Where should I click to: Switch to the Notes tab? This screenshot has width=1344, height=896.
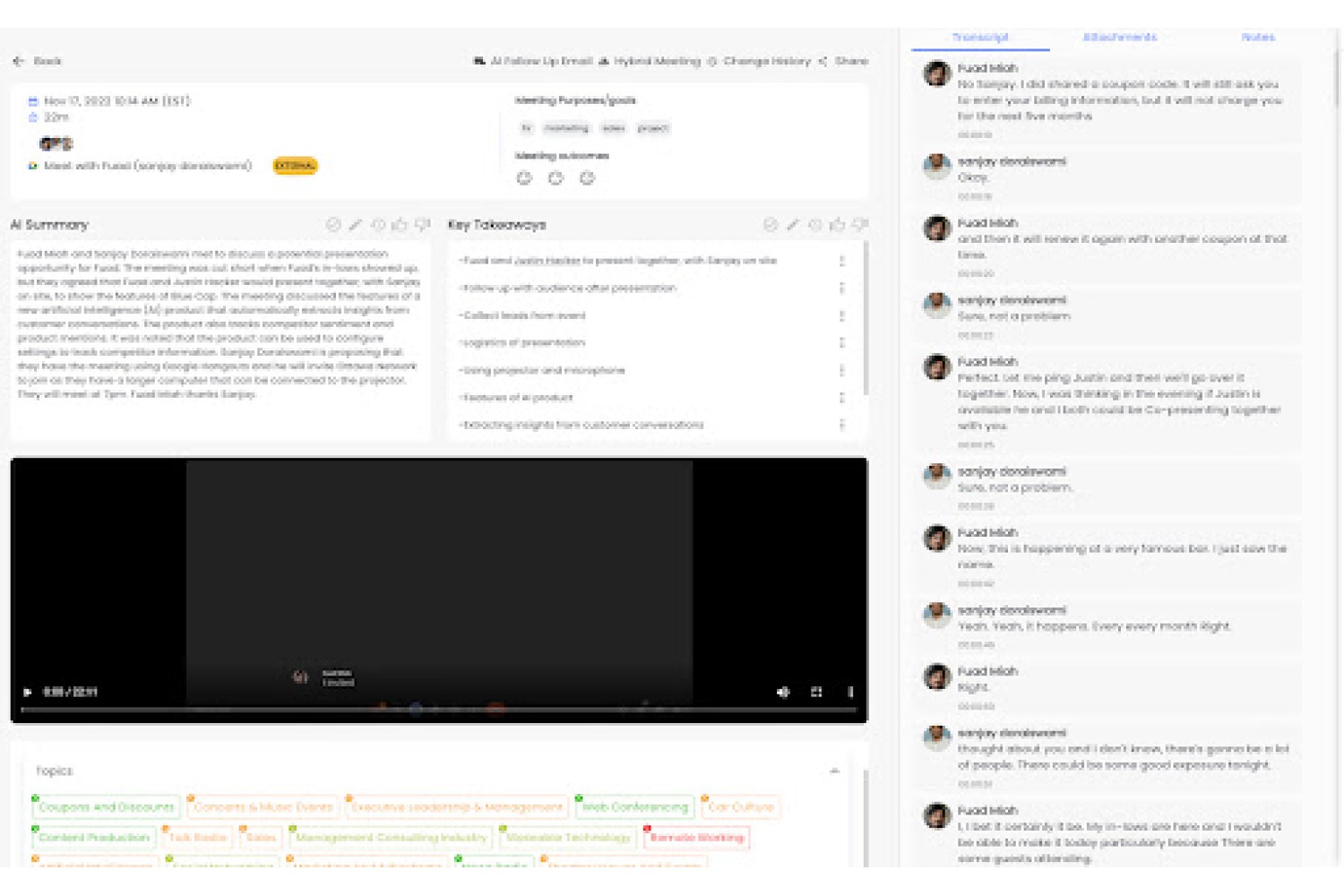pyautogui.click(x=1258, y=38)
